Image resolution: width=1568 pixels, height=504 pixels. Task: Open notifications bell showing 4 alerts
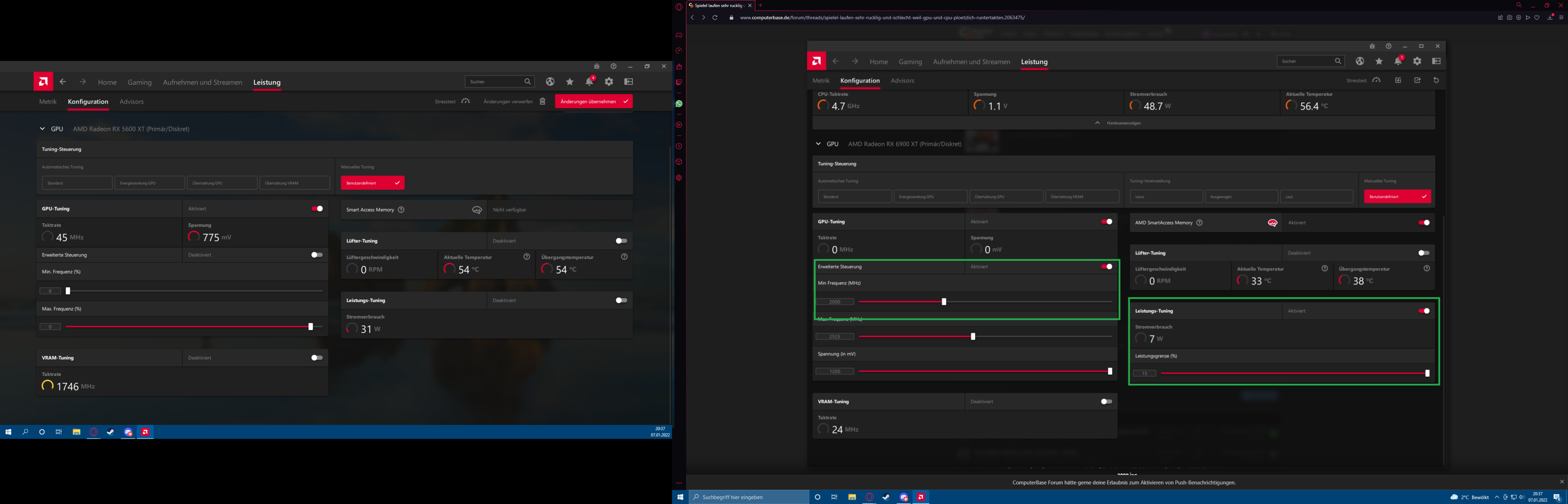coord(589,82)
